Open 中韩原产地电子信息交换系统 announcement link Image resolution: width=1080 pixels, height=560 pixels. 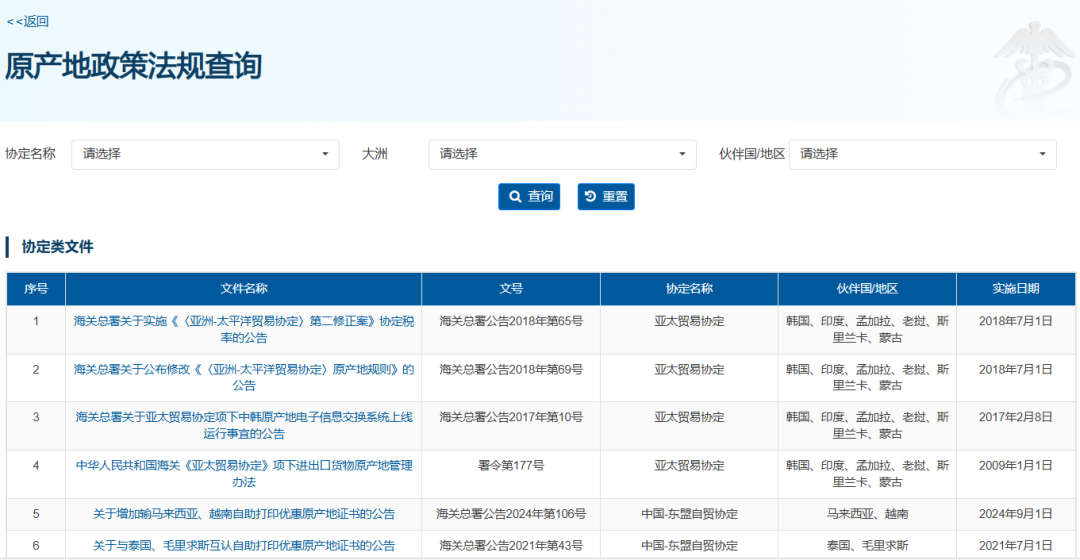(244, 426)
